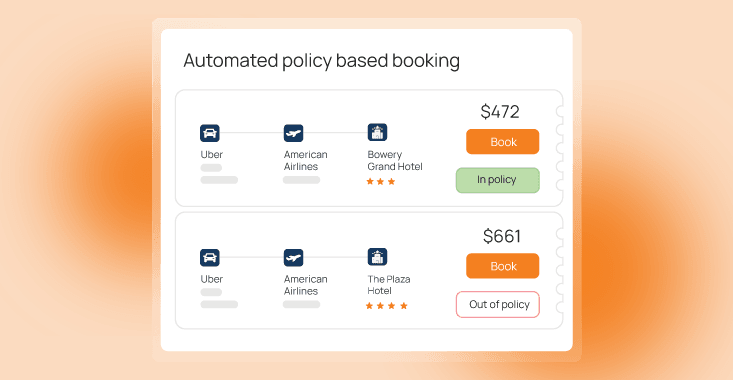Select the Bowery Grand Hotel label
The image size is (733, 380).
tap(395, 160)
